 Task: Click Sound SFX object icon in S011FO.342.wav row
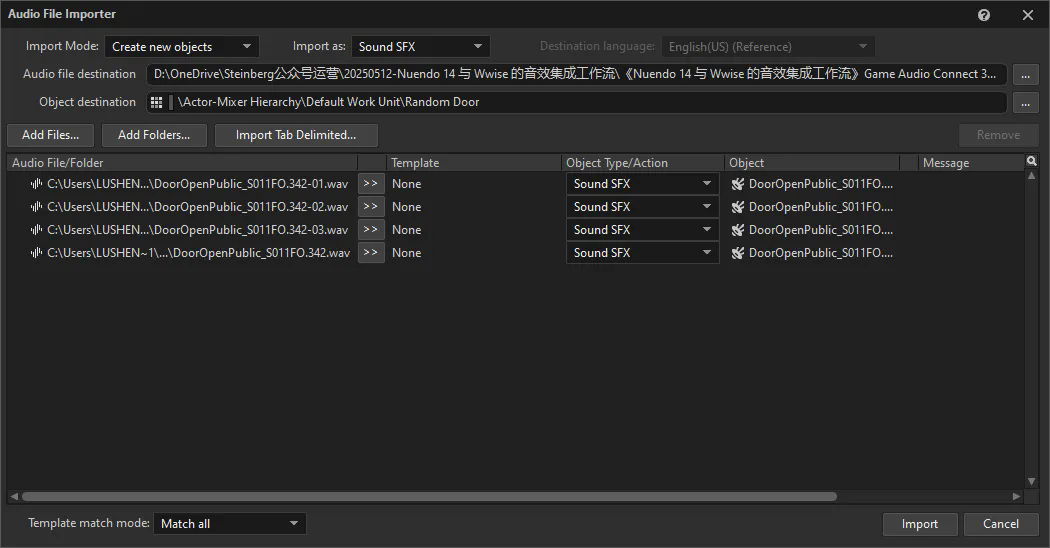(738, 253)
